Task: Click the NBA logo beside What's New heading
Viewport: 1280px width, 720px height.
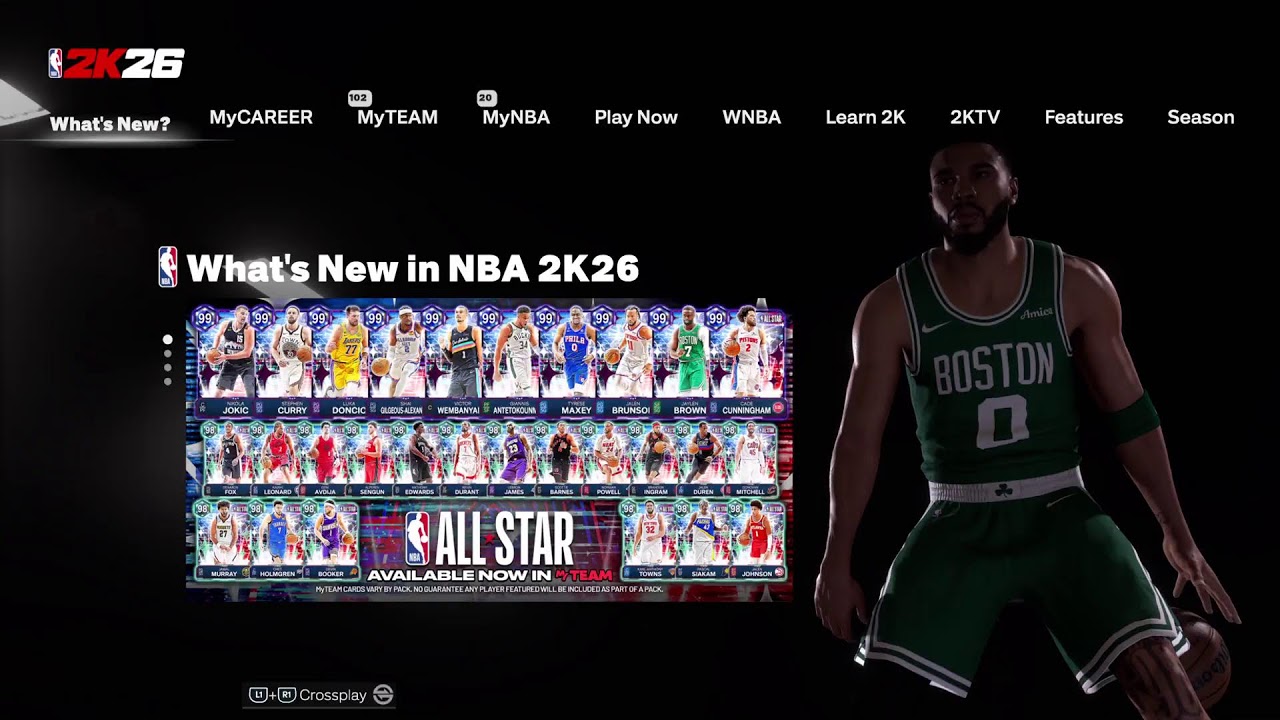Action: [x=168, y=267]
